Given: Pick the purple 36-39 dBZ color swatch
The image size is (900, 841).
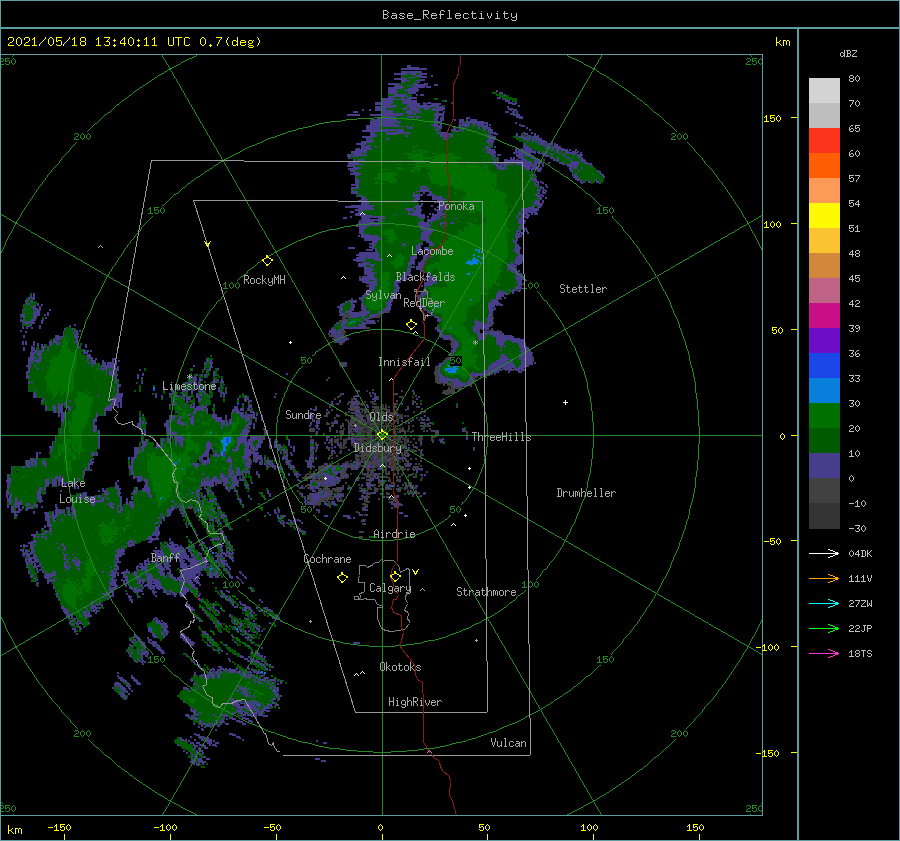Looking at the screenshot, I should [x=824, y=340].
